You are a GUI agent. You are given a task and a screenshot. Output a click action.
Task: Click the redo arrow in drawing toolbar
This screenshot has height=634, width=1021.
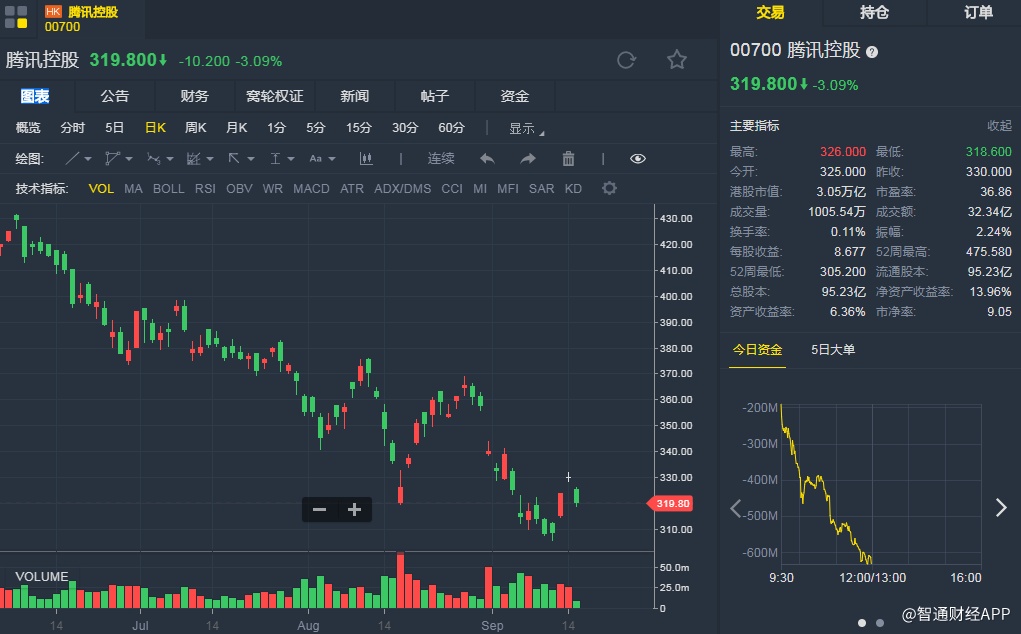click(x=527, y=158)
